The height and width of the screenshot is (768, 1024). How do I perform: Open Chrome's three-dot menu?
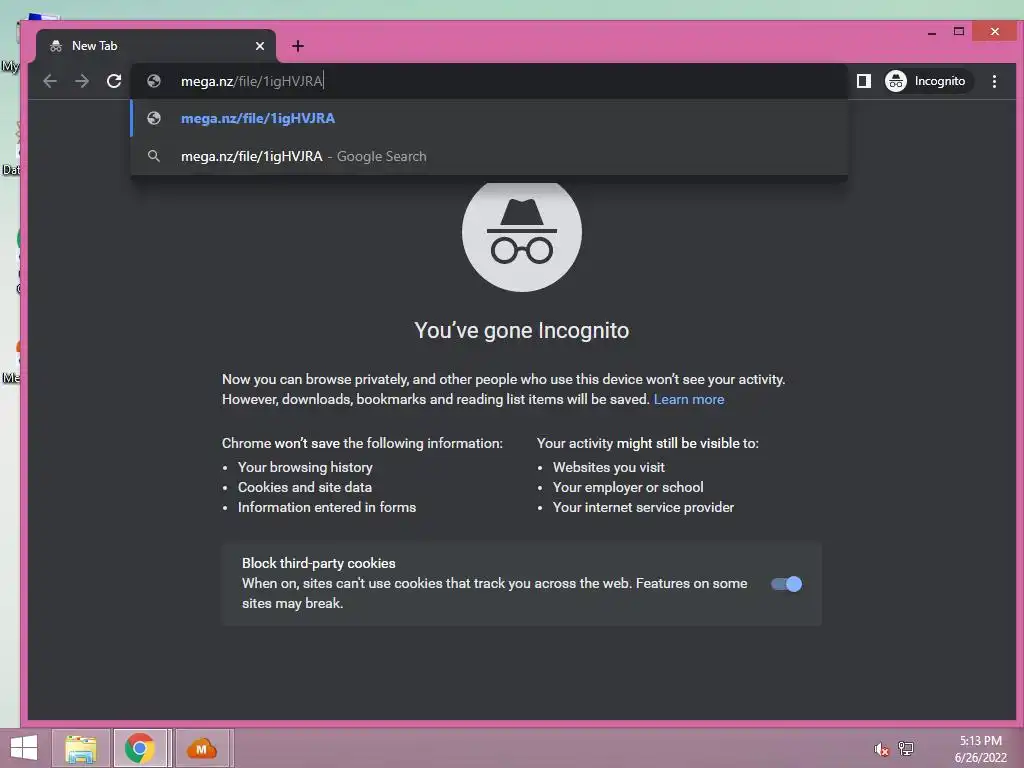tap(994, 81)
